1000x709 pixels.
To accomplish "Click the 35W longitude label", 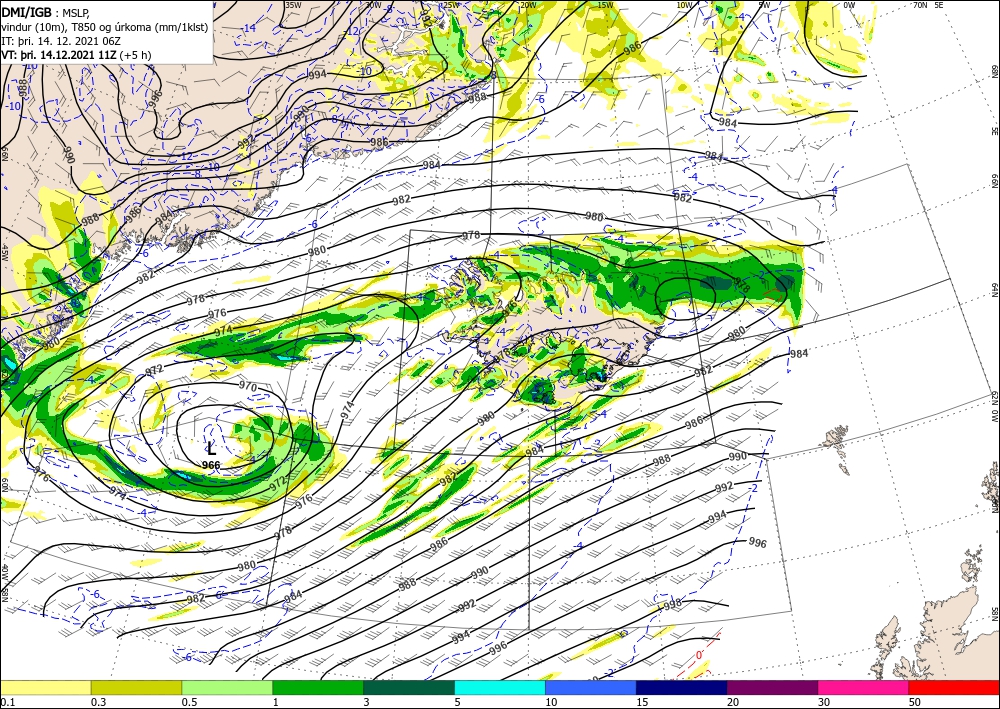I will point(293,5).
